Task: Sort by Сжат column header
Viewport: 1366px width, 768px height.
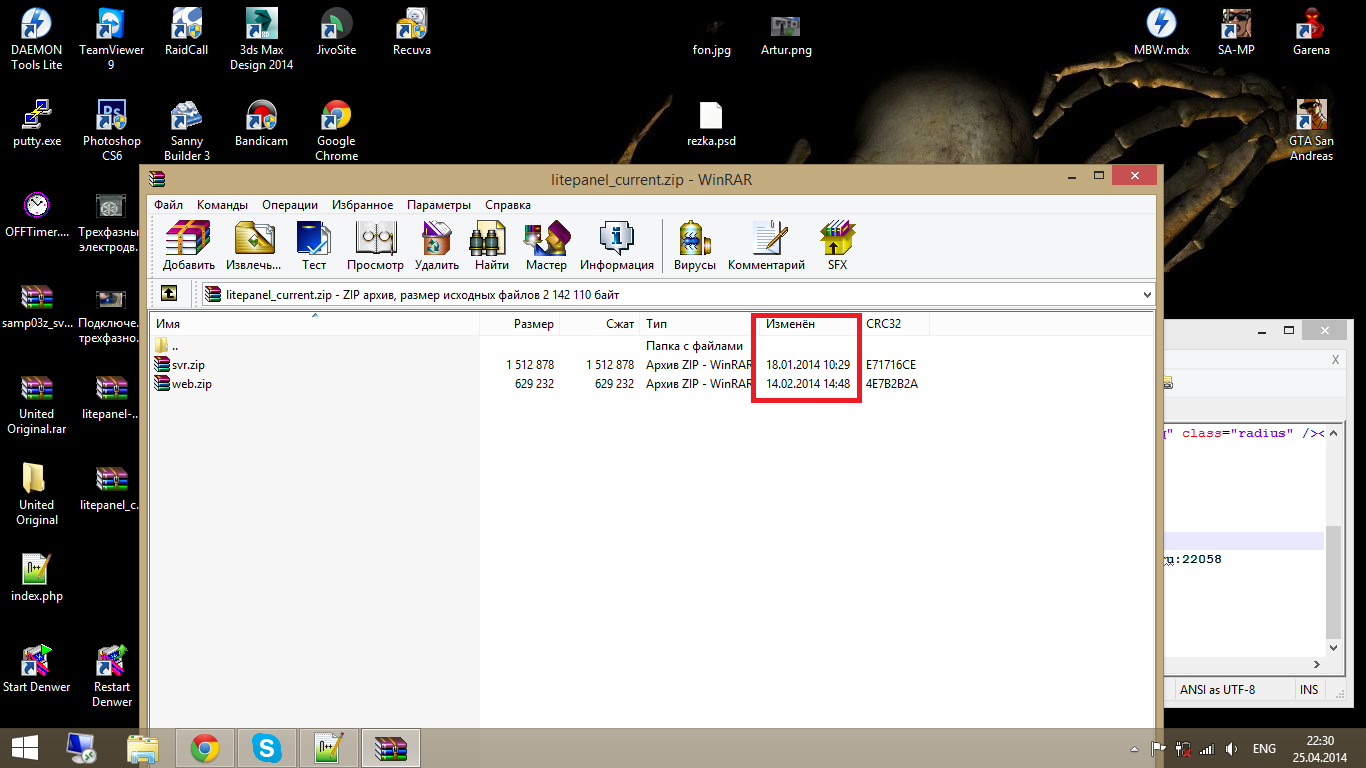Action: (599, 324)
